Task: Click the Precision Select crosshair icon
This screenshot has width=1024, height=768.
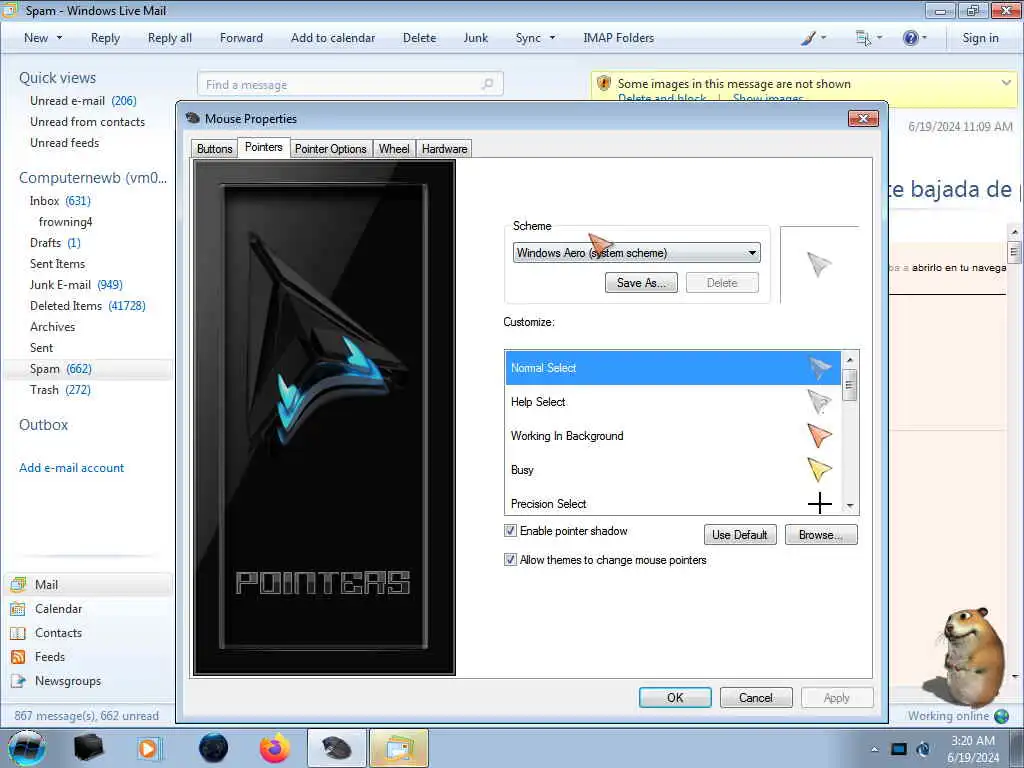Action: pos(820,504)
